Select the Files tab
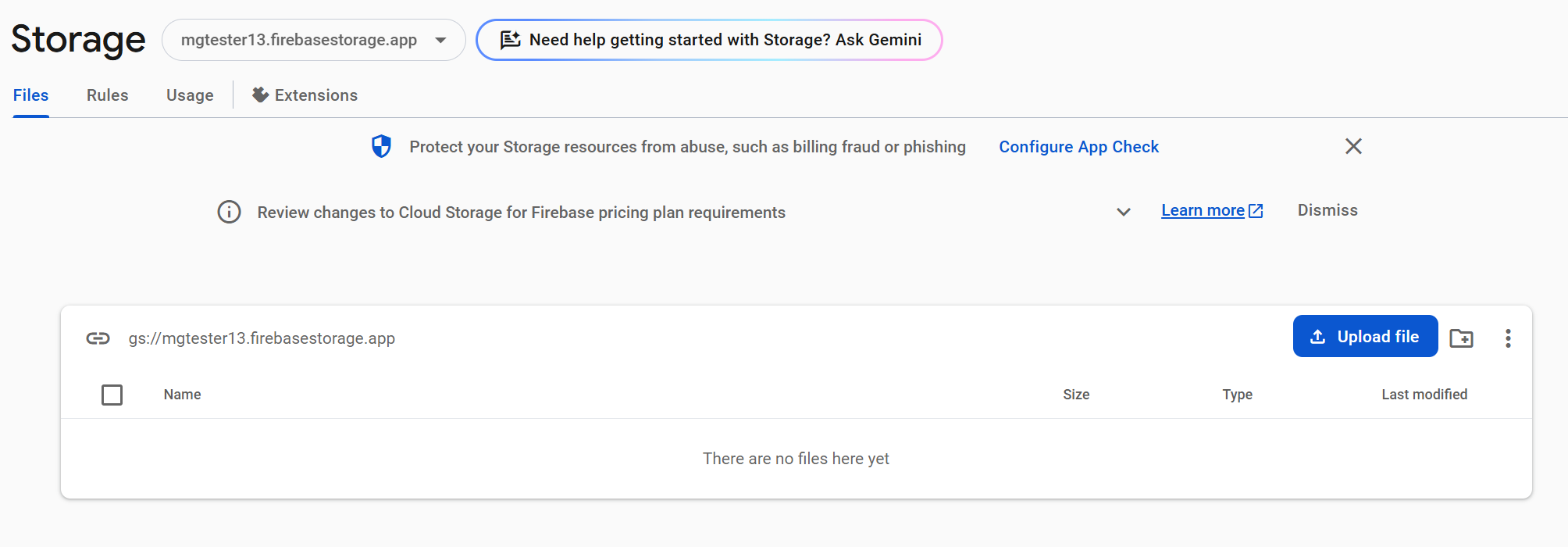This screenshot has width=1568, height=547. 31,95
